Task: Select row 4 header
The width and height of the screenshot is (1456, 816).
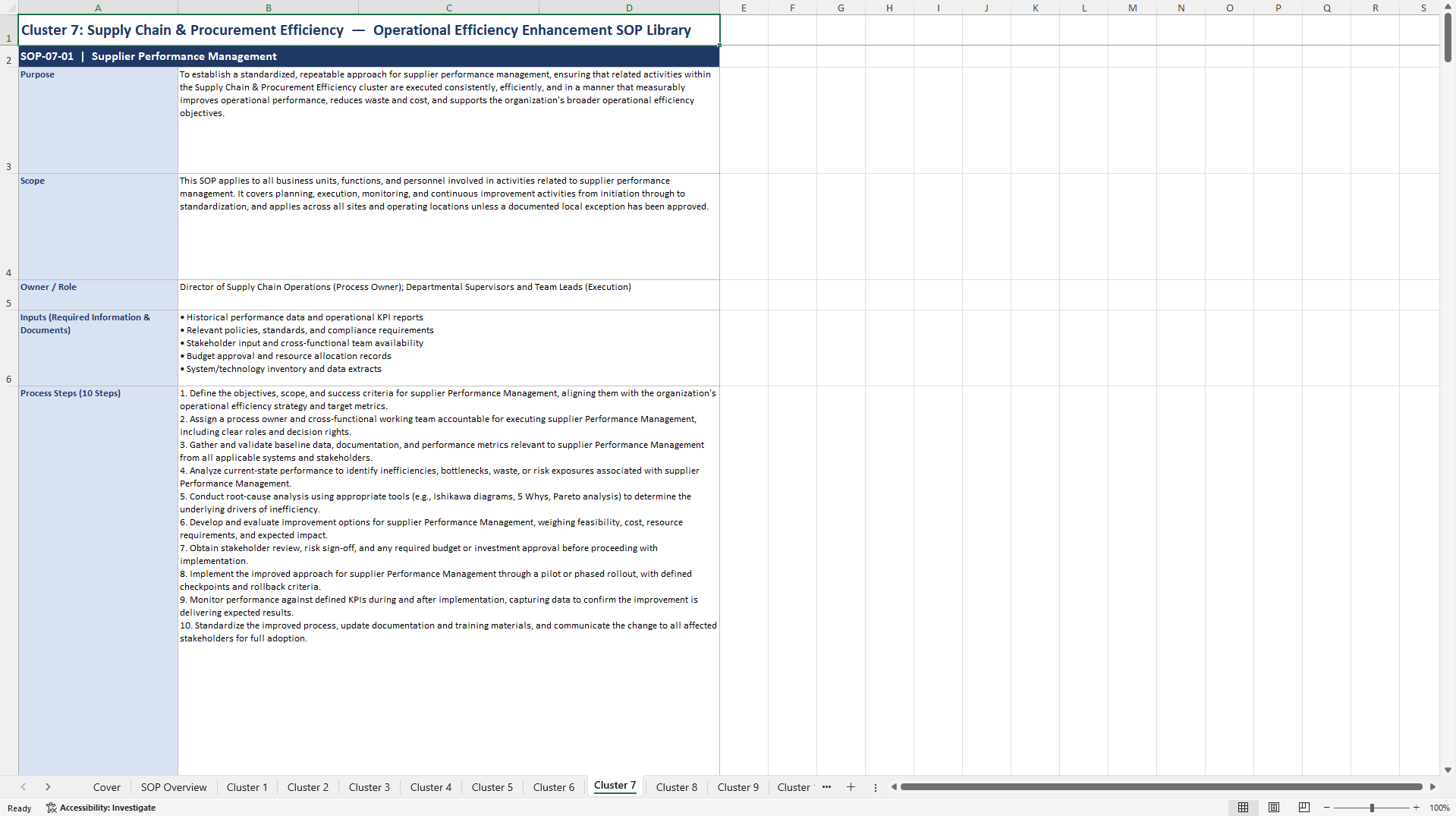Action: pyautogui.click(x=9, y=226)
